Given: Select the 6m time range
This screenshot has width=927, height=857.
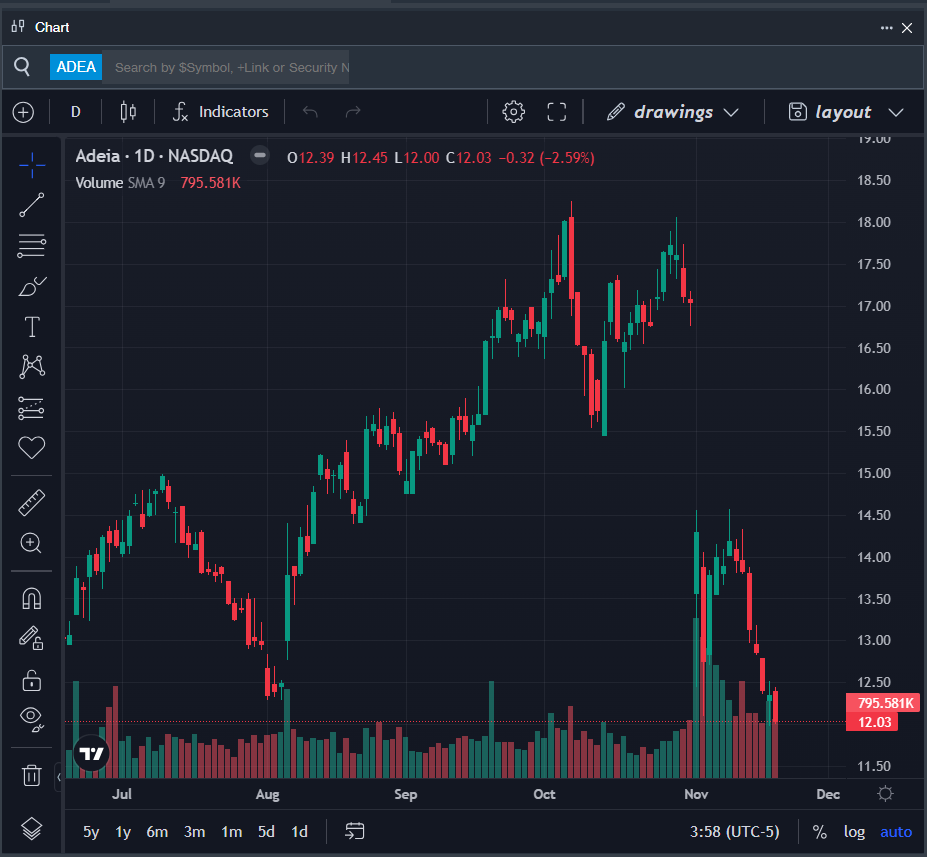Looking at the screenshot, I should pos(157,832).
